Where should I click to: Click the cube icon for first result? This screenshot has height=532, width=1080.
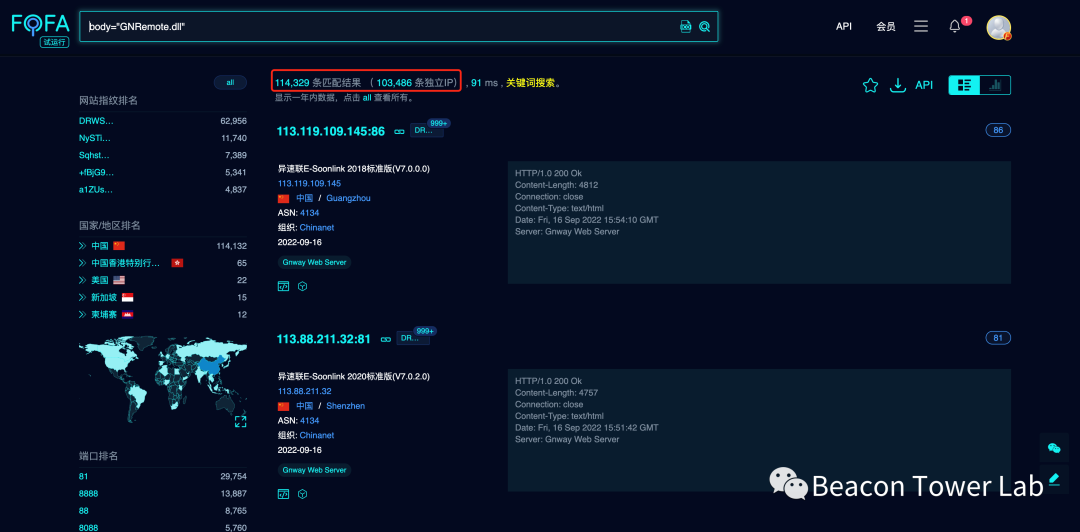point(302,286)
